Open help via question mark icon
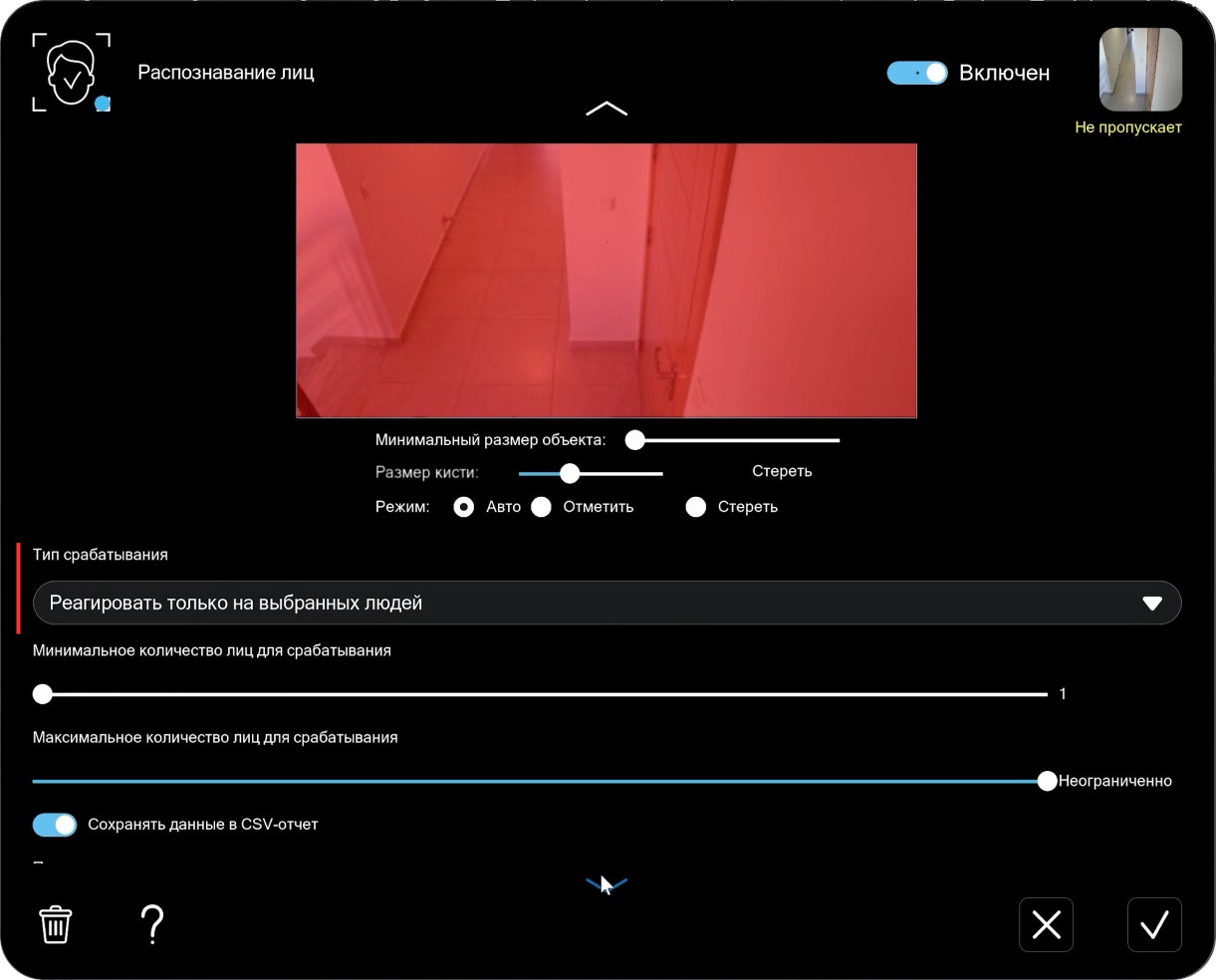 [152, 924]
